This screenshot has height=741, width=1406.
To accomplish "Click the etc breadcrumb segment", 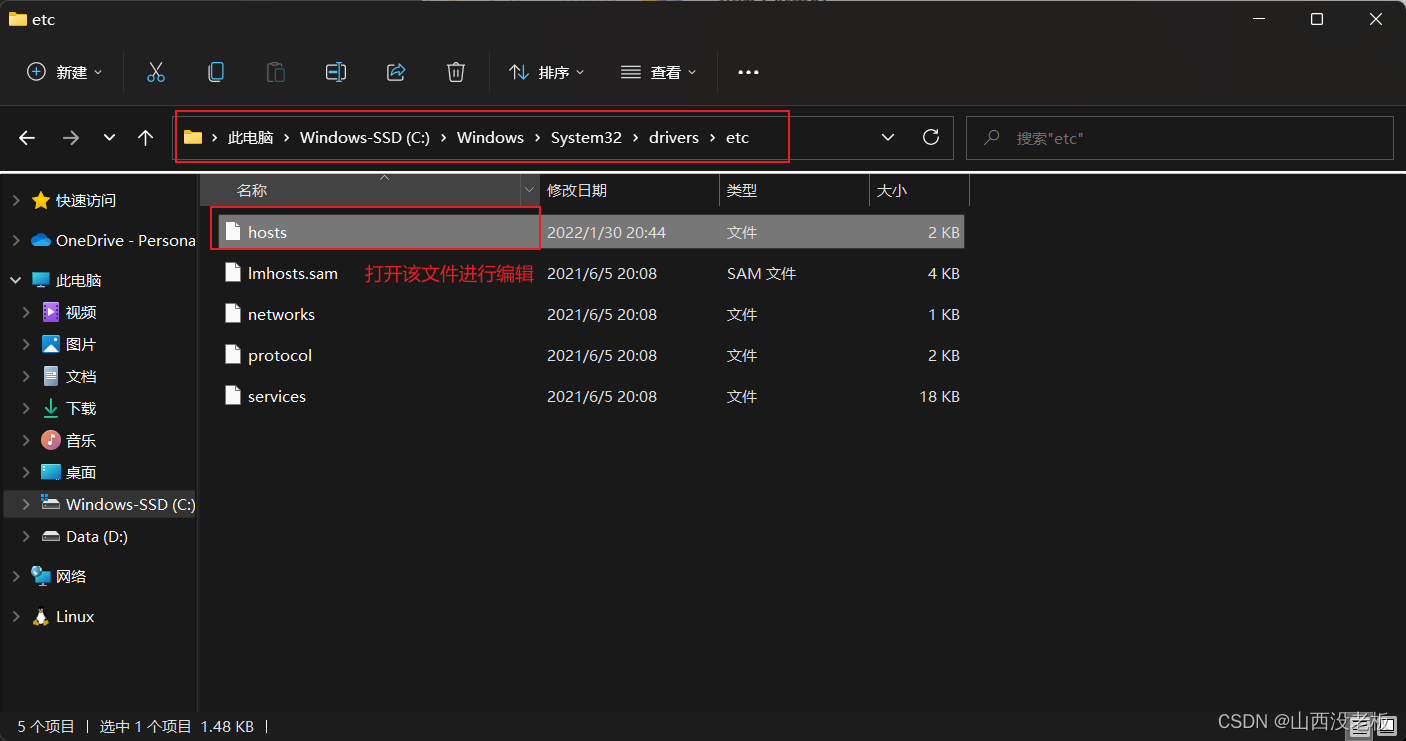I will pyautogui.click(x=737, y=138).
